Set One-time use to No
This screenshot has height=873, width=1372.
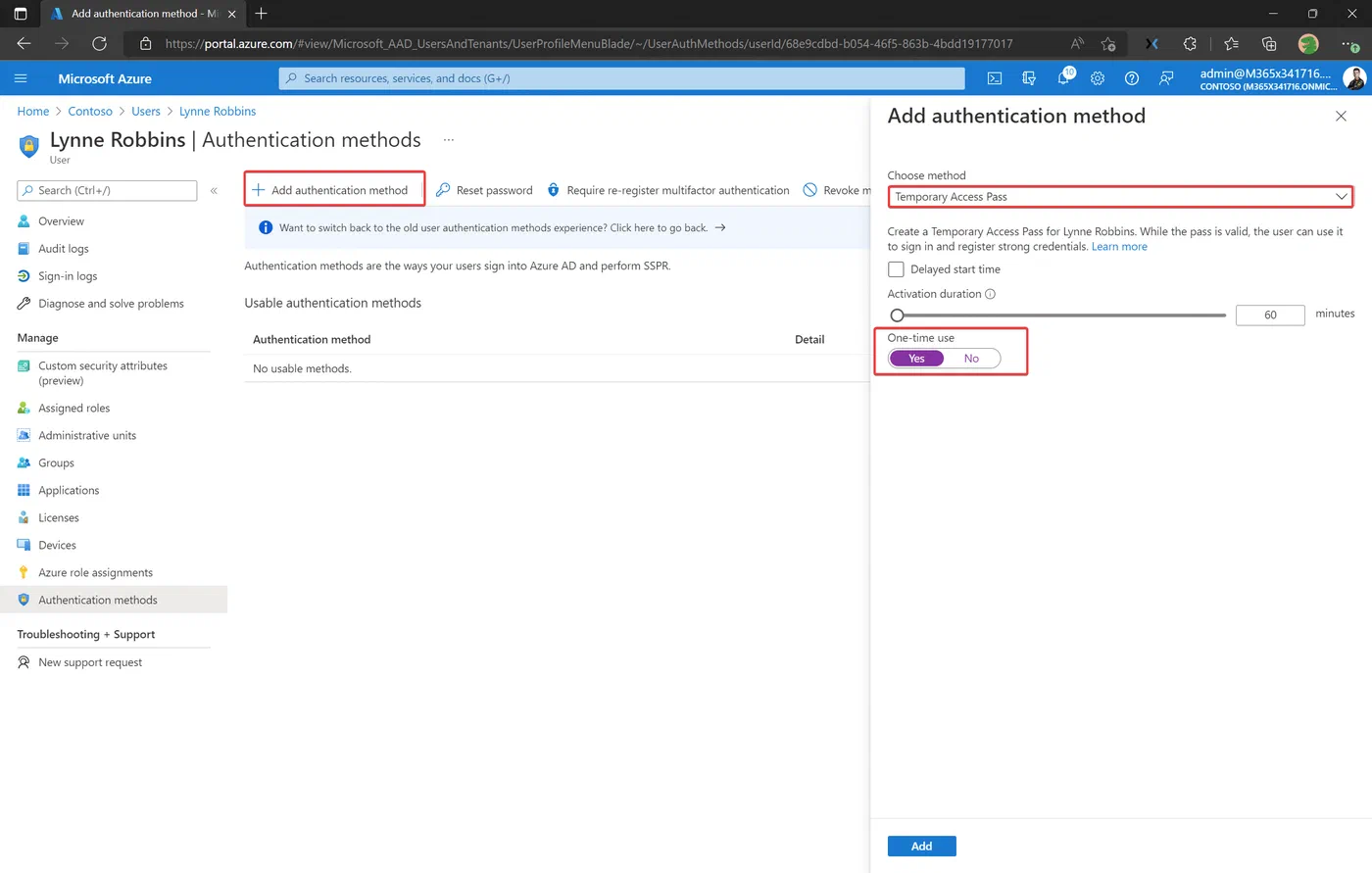coord(971,359)
